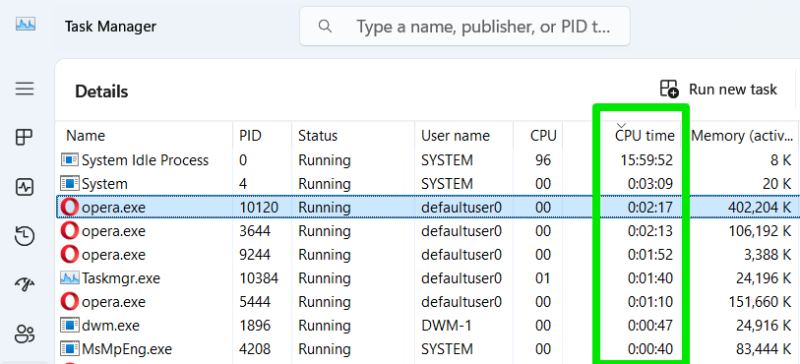
Task: Click memory value 83,444 K
Action: [761, 349]
